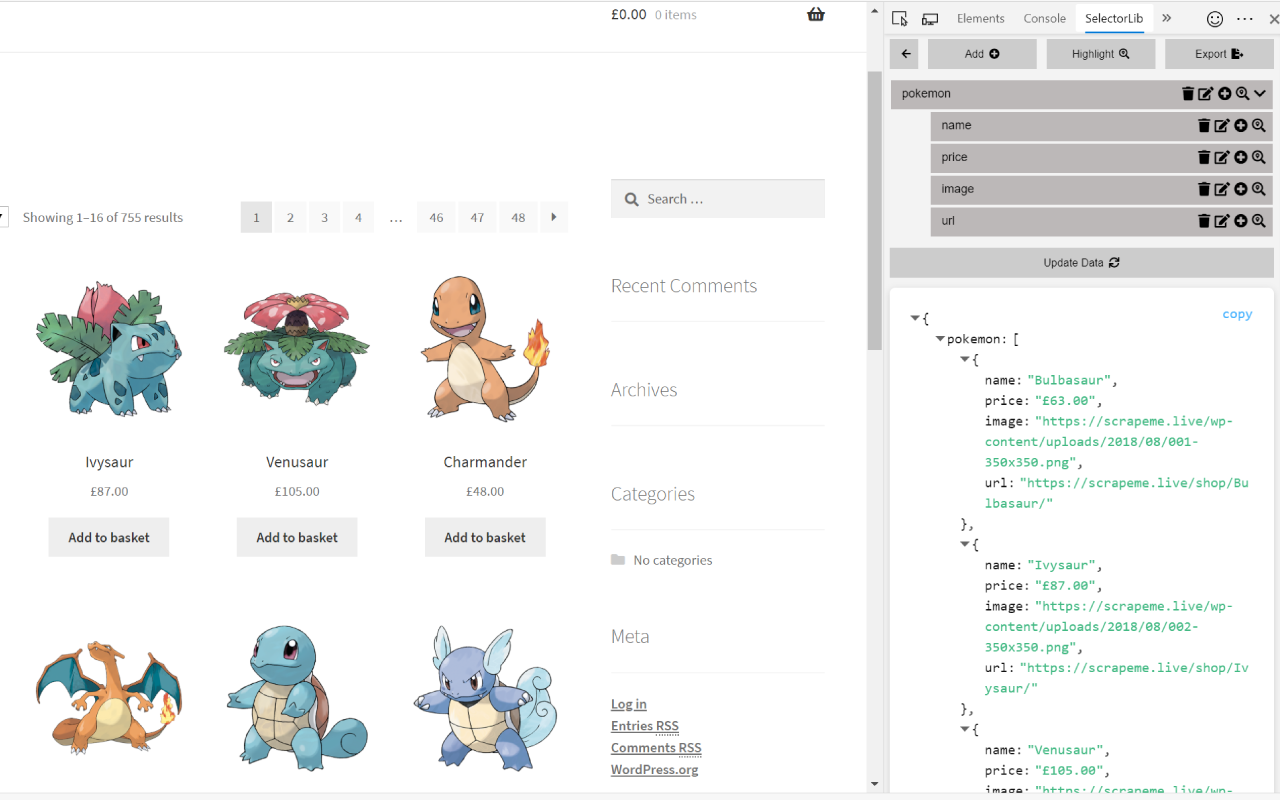
Task: Delete the url selector
Action: point(1204,222)
